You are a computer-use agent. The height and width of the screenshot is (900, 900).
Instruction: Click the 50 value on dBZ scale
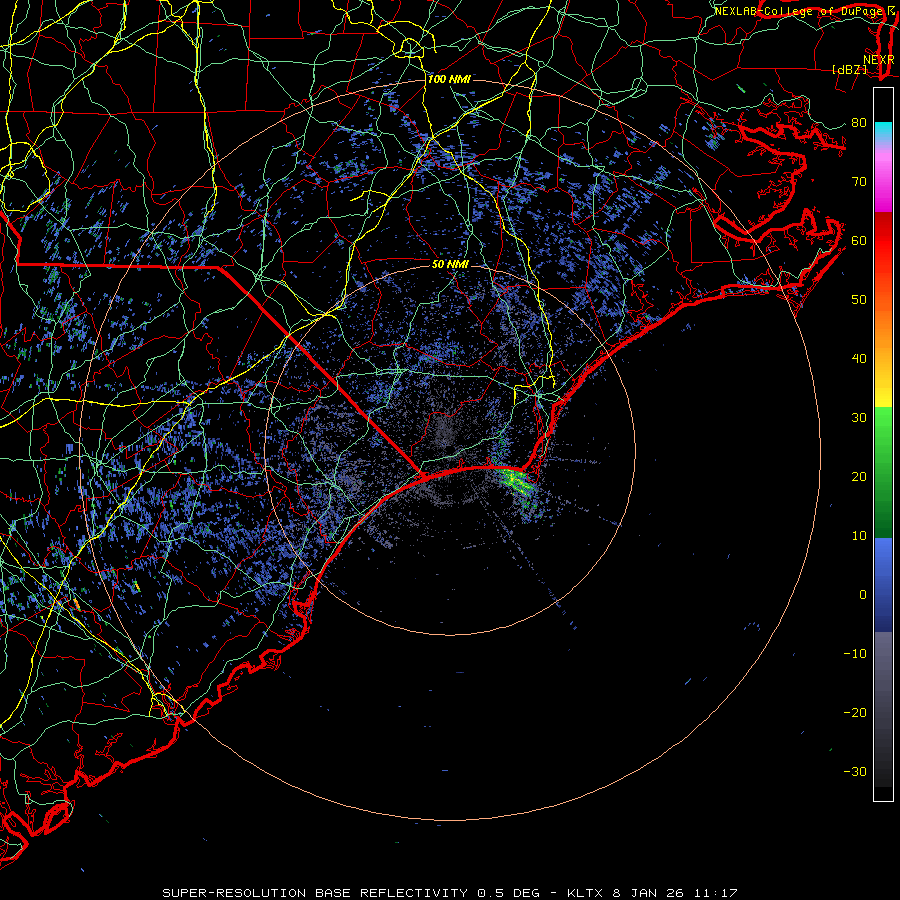(x=859, y=300)
